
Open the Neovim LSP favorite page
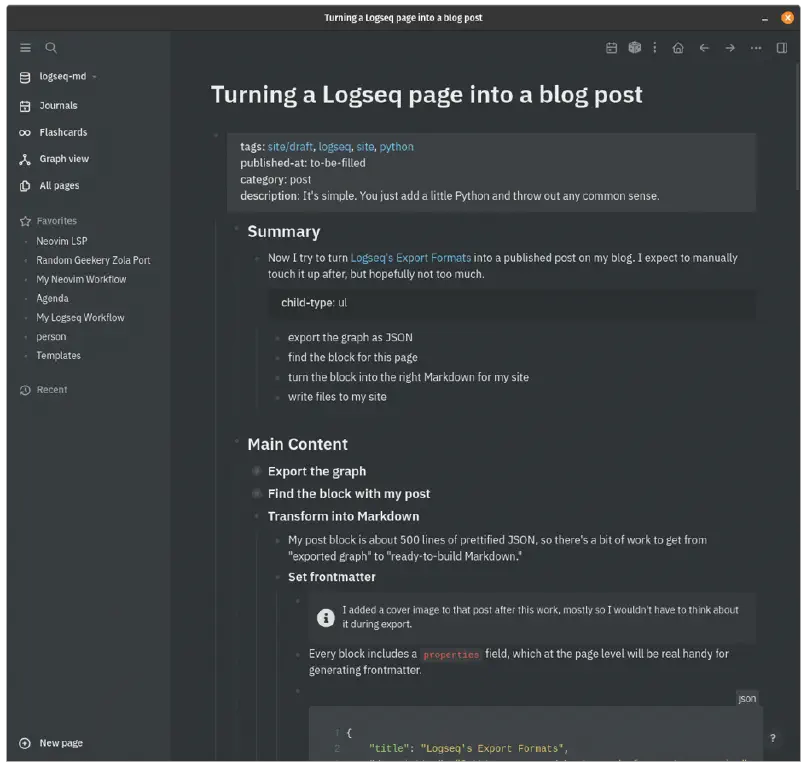[x=62, y=241]
